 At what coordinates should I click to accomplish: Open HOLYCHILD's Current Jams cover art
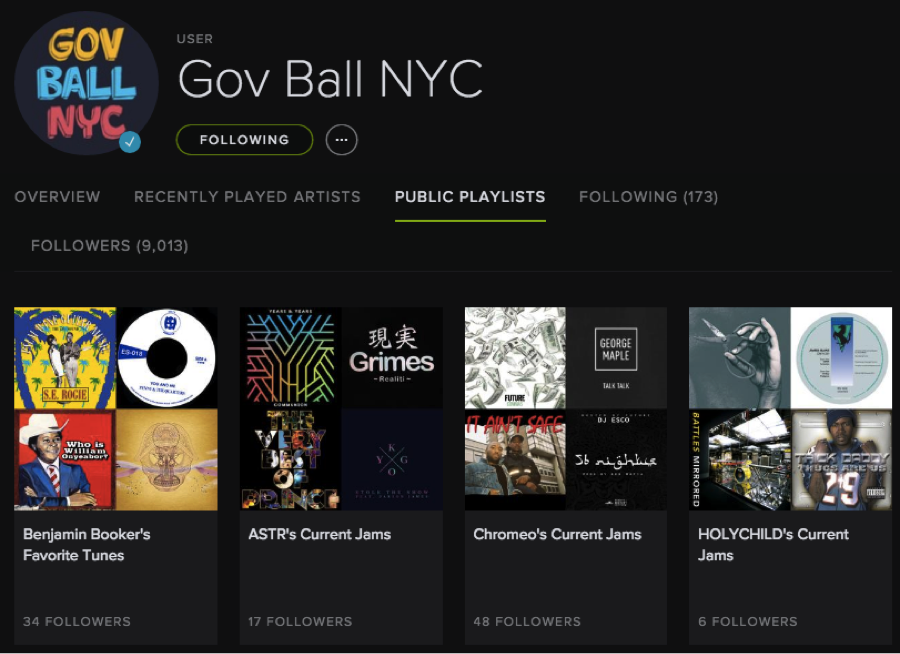pyautogui.click(x=790, y=409)
